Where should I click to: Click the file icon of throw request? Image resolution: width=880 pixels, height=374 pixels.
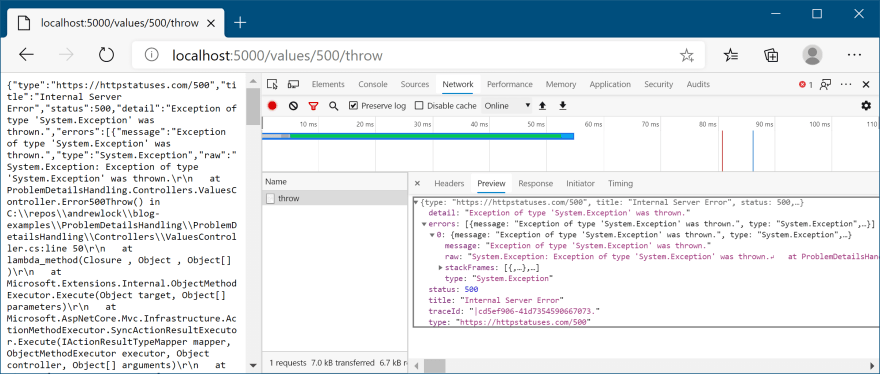271,198
